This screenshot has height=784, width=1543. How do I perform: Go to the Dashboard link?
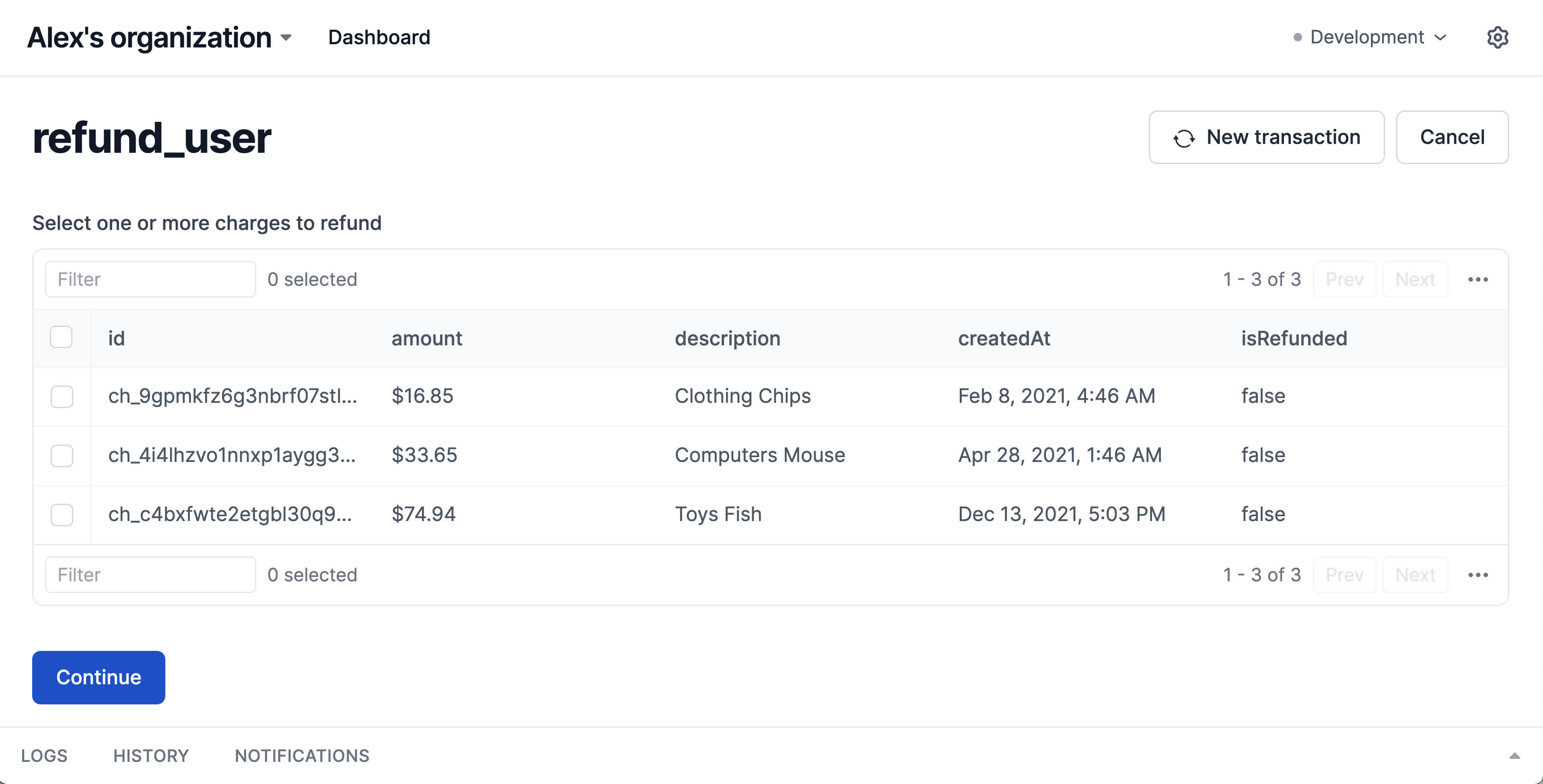click(x=379, y=37)
